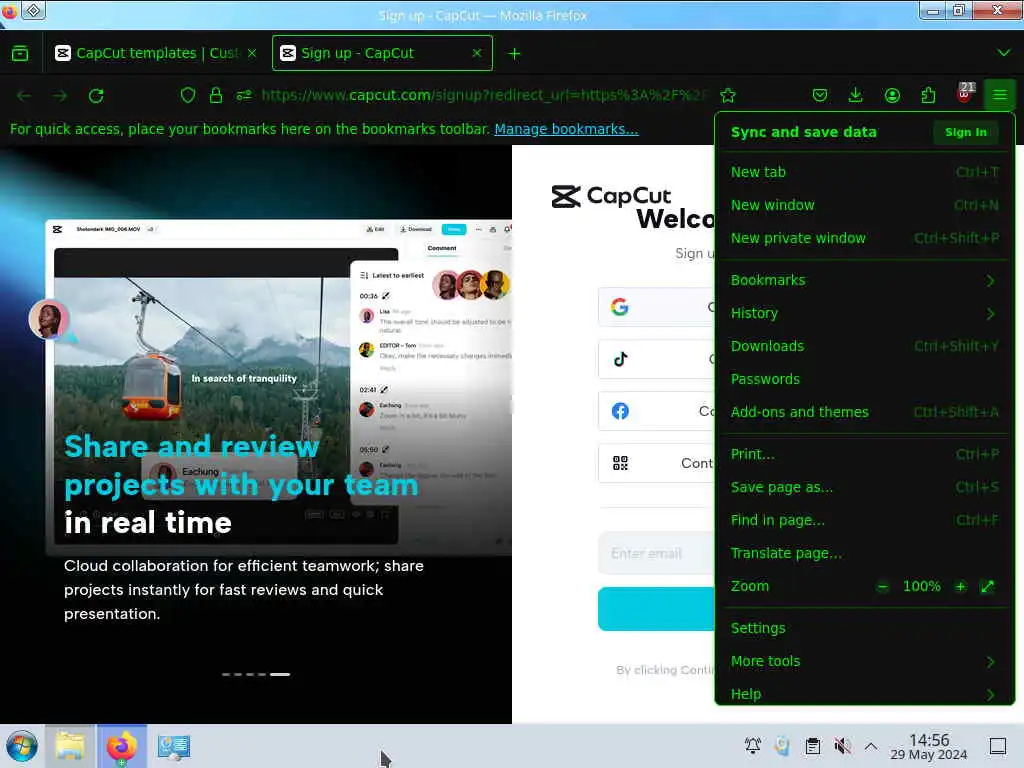
Task: Reset zoom by clicking 100%
Action: point(921,586)
